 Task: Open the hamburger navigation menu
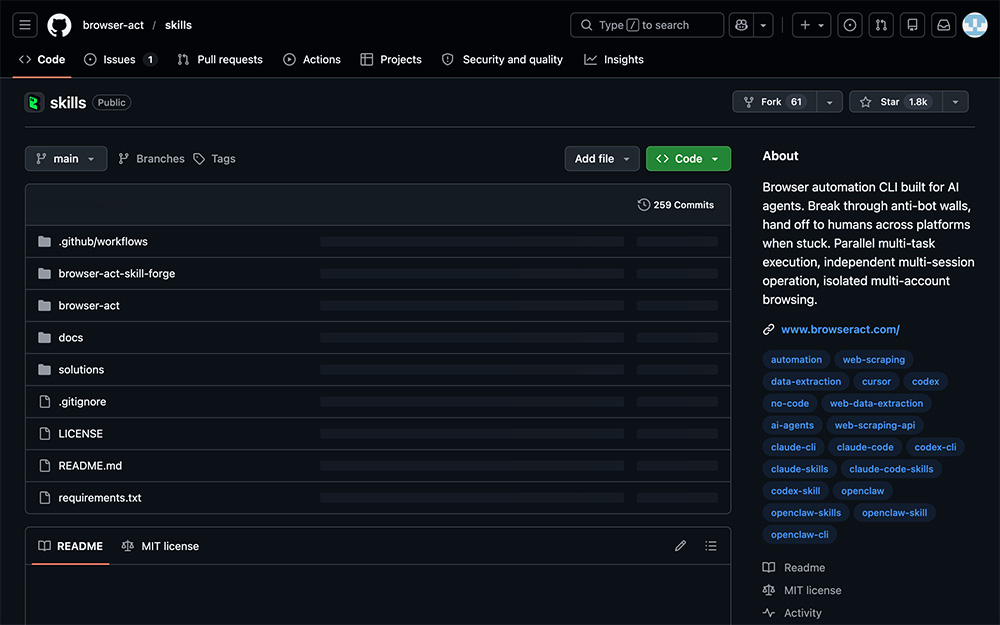pyautogui.click(x=25, y=25)
